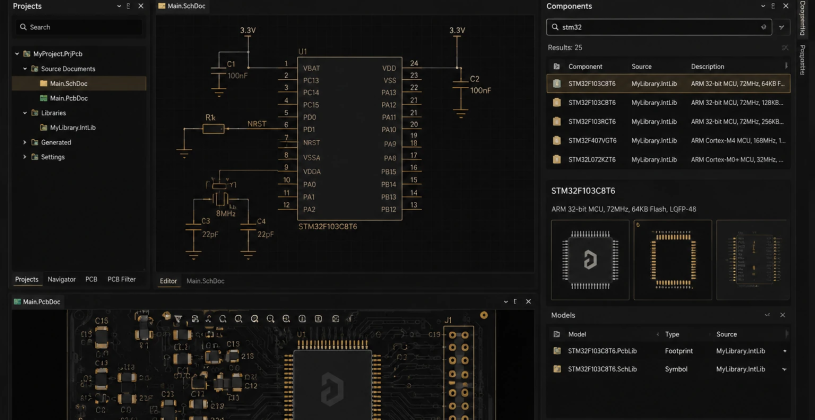Click the 3D chip preview thumbnail
Screen dimensions: 815x420
click(590, 260)
